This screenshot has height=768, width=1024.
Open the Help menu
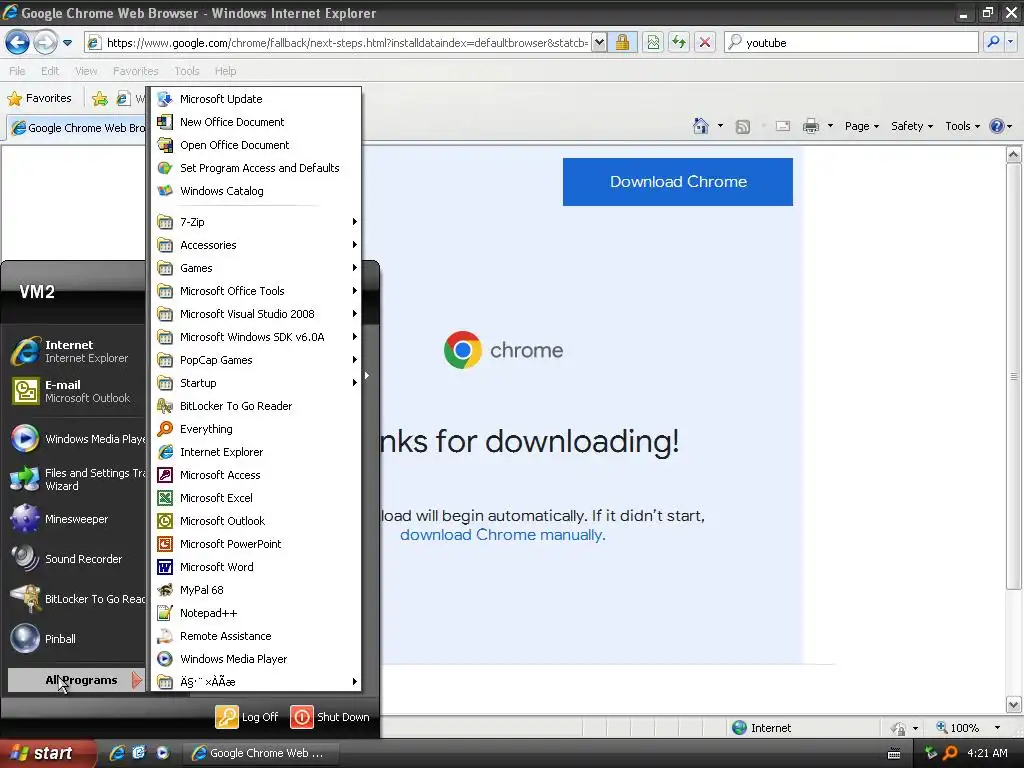coord(225,71)
